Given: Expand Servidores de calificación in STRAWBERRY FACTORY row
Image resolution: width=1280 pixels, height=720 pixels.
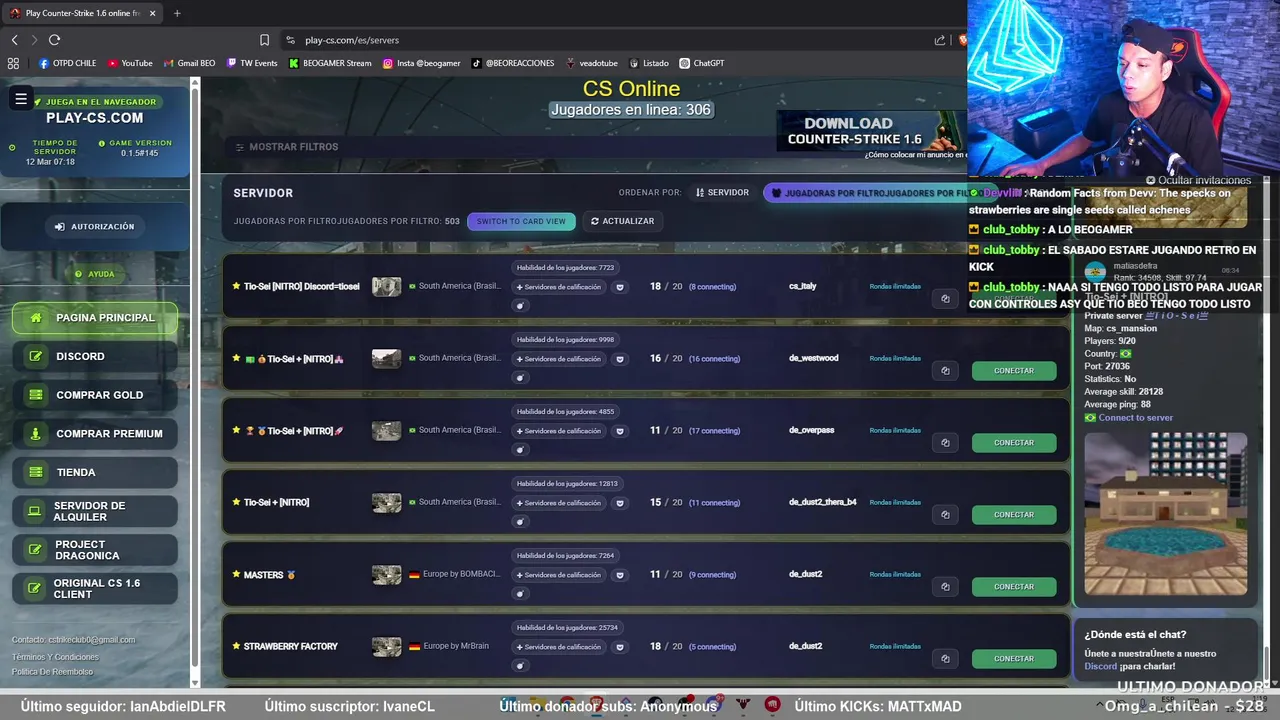Looking at the screenshot, I should [x=558, y=647].
